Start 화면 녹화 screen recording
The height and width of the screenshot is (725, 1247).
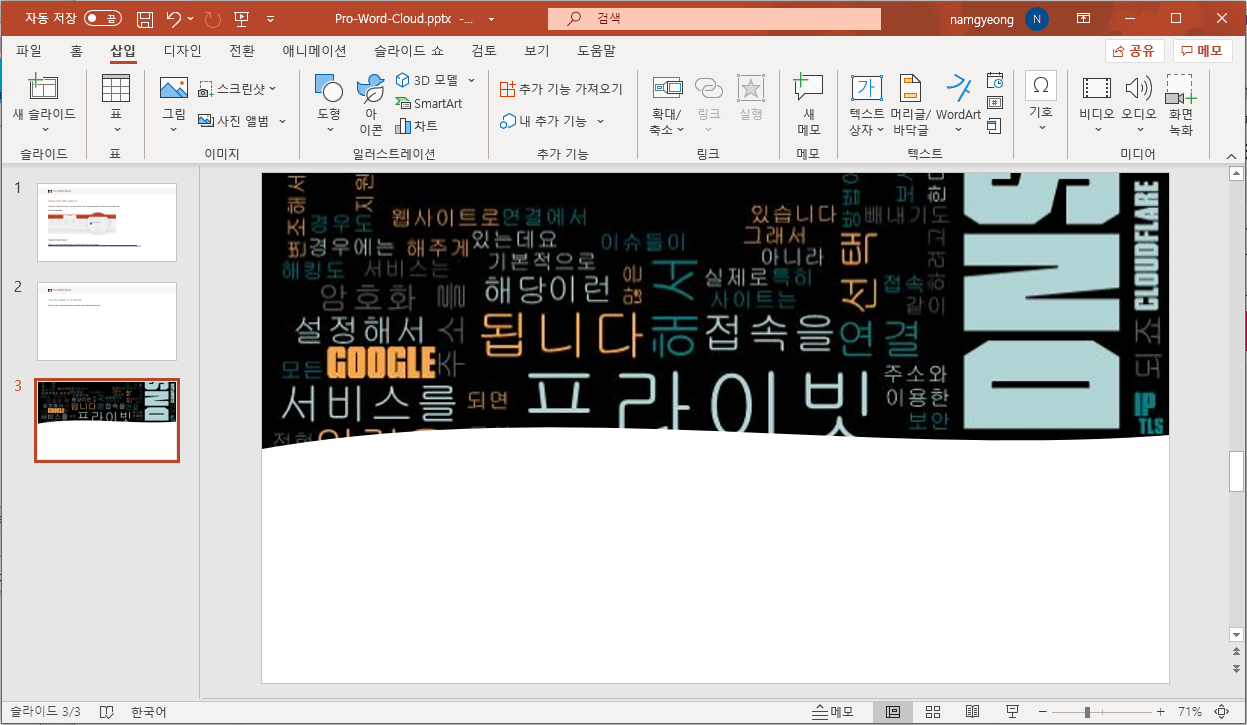click(x=1180, y=103)
